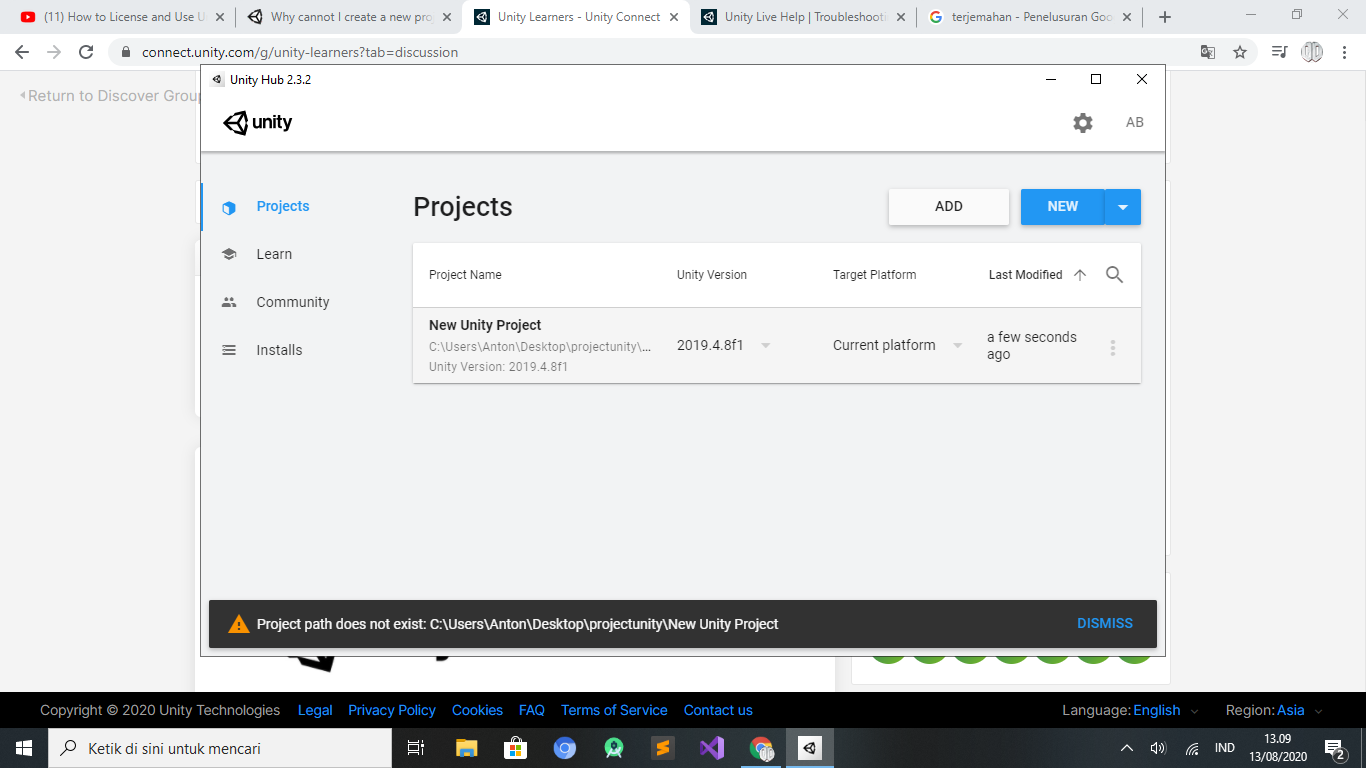Image resolution: width=1366 pixels, height=768 pixels.
Task: Click the warning triangle in the error bar
Action: [x=239, y=624]
